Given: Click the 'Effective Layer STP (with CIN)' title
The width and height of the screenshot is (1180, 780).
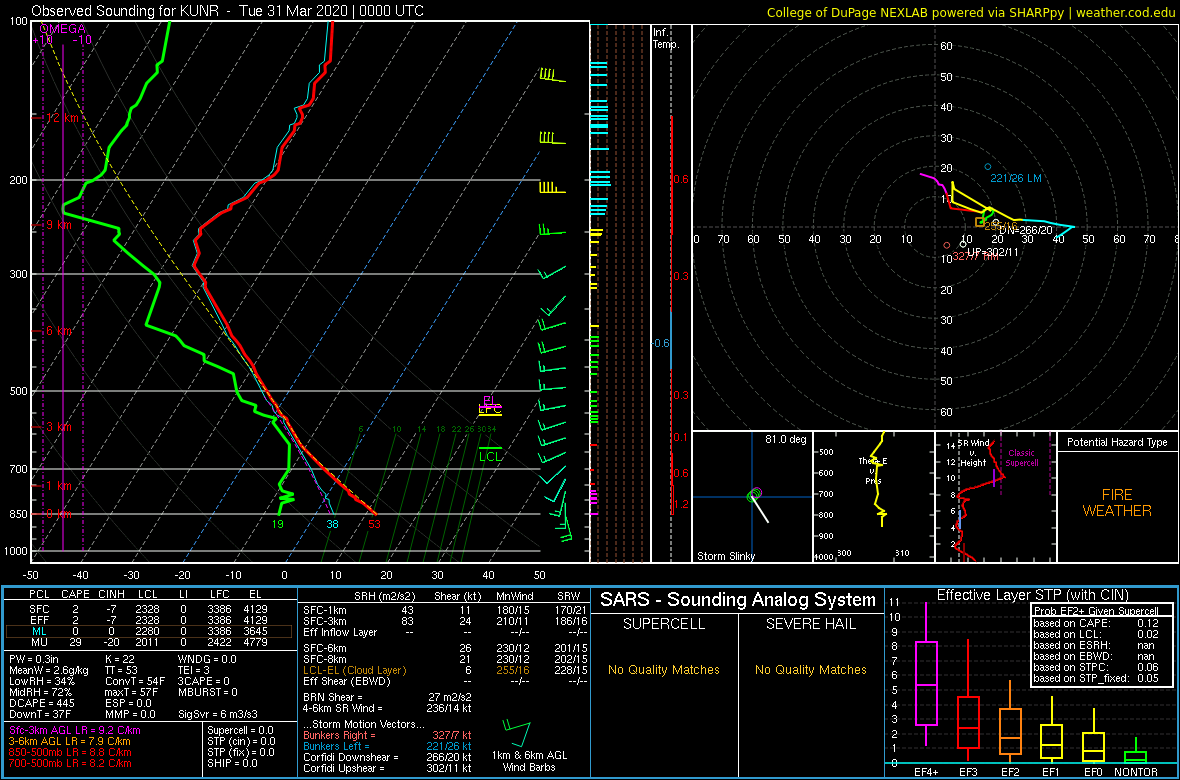Looking at the screenshot, I should pyautogui.click(x=1031, y=595).
